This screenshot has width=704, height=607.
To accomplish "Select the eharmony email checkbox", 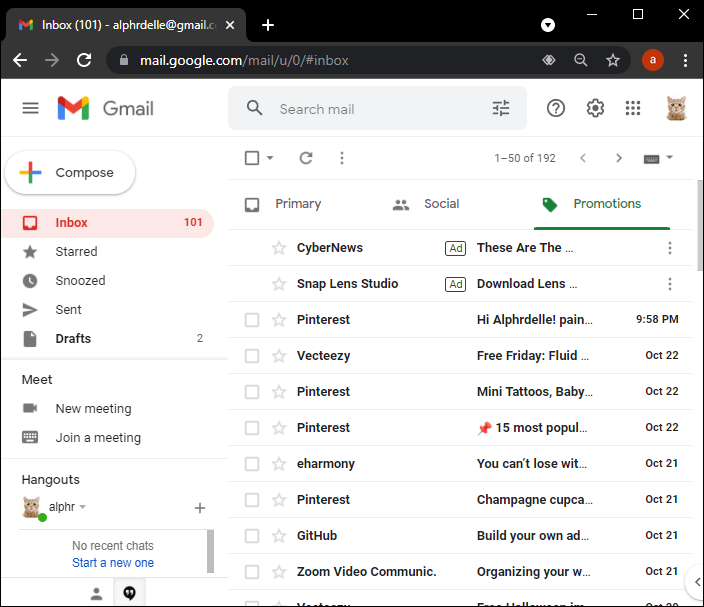I will click(252, 464).
